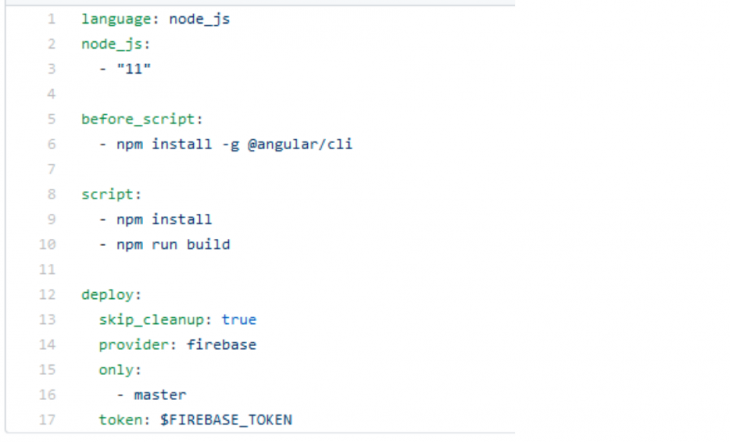Click the 'node_js' value on line 1
This screenshot has width=730, height=442.
coord(199,19)
